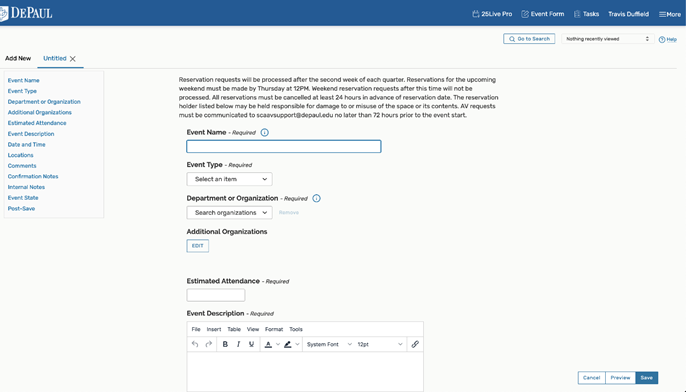Screen dimensions: 687x392
Task: Click the Cancel button
Action: pyautogui.click(x=591, y=378)
